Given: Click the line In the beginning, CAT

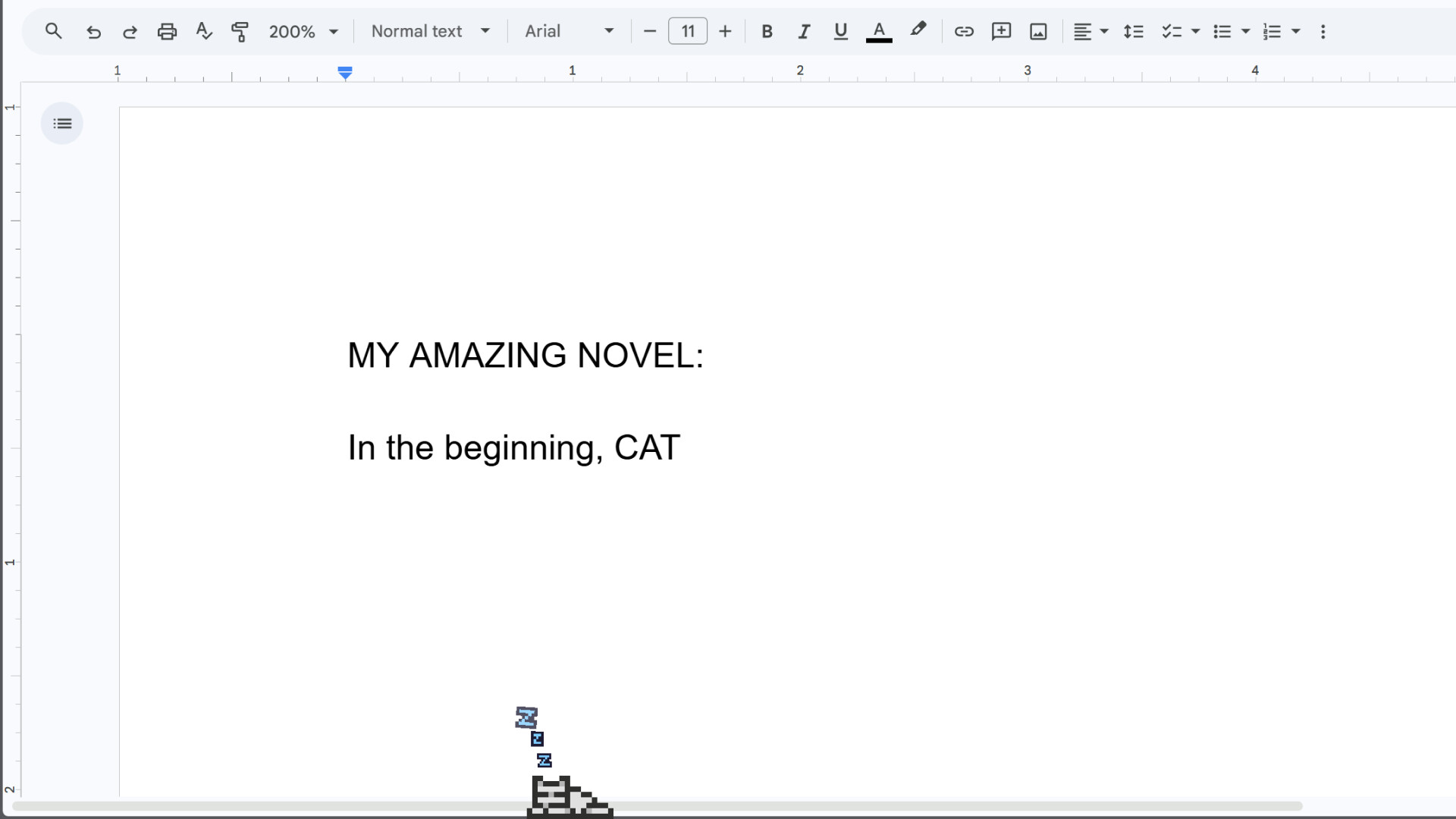Looking at the screenshot, I should point(513,447).
